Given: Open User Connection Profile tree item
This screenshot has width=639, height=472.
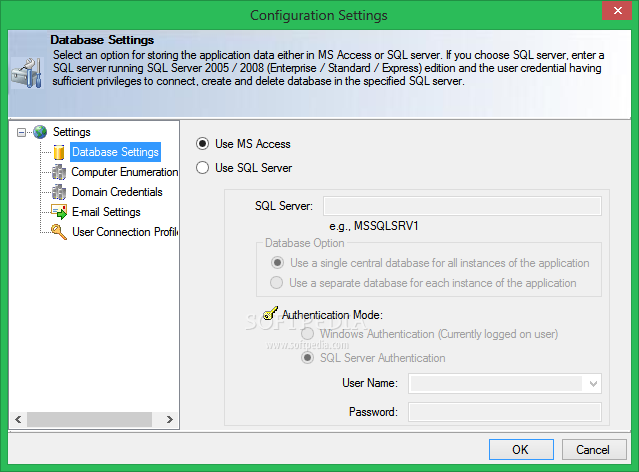Looking at the screenshot, I should point(125,232).
